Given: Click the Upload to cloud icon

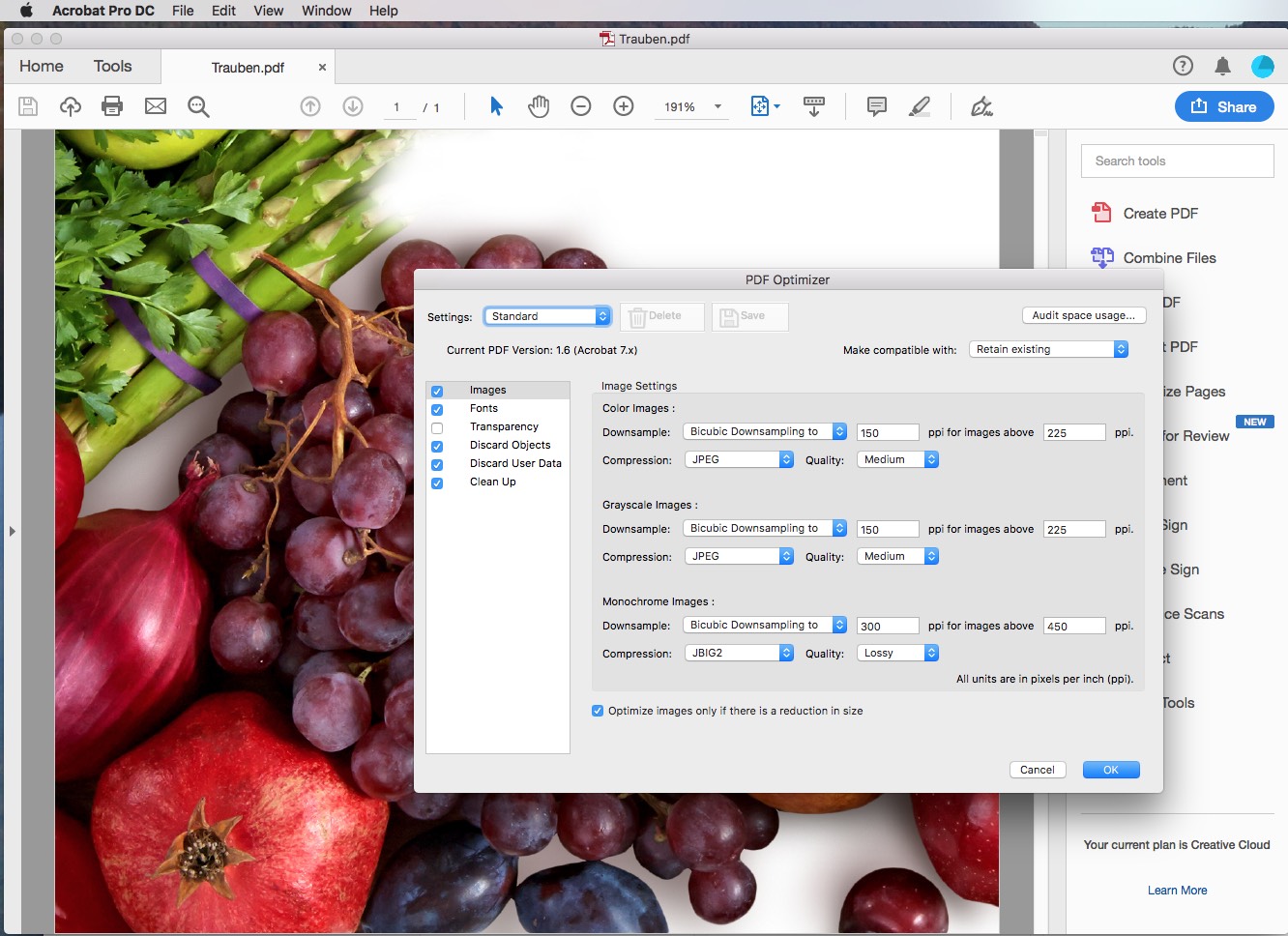Looking at the screenshot, I should pyautogui.click(x=71, y=106).
